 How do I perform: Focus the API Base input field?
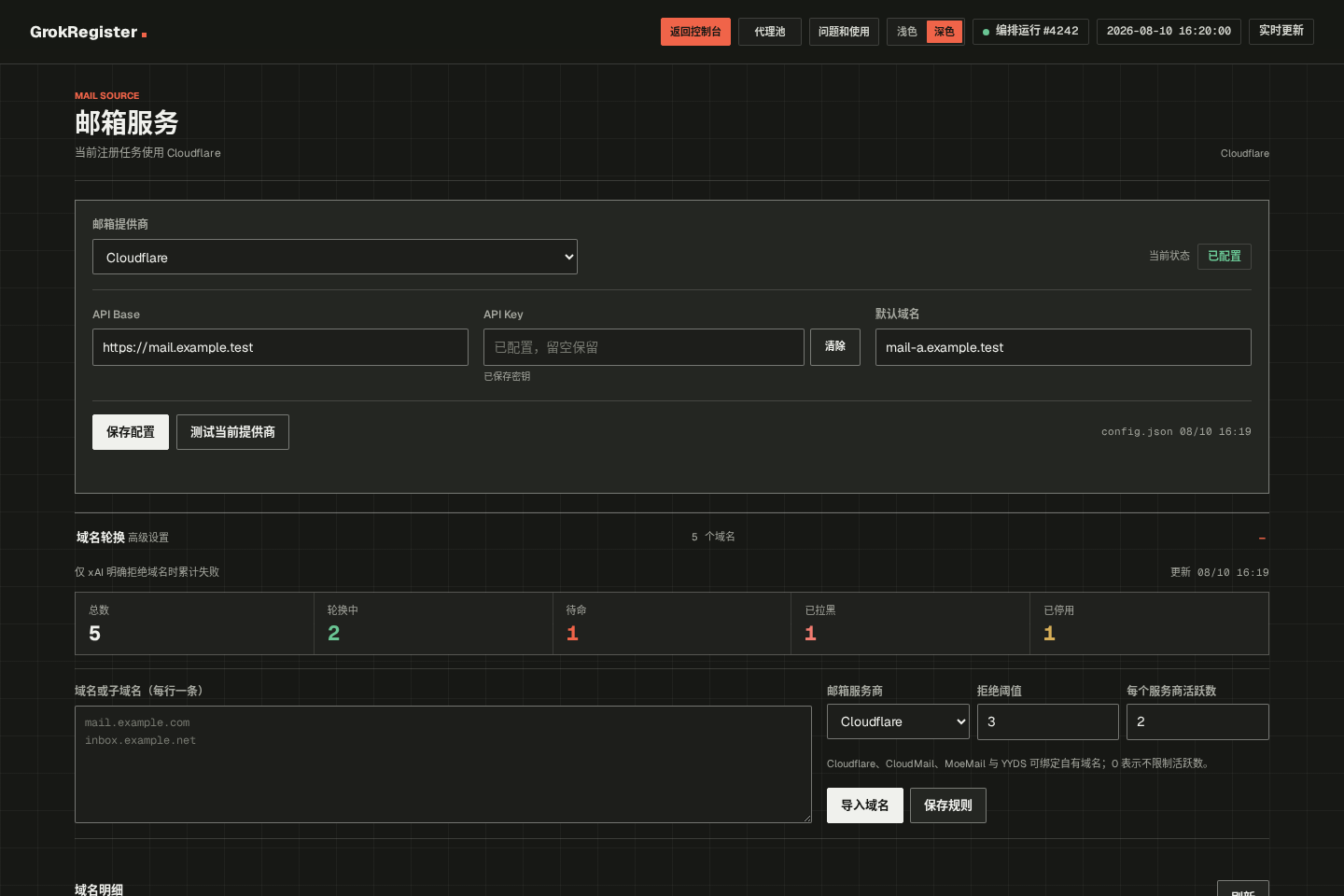pyautogui.click(x=280, y=347)
